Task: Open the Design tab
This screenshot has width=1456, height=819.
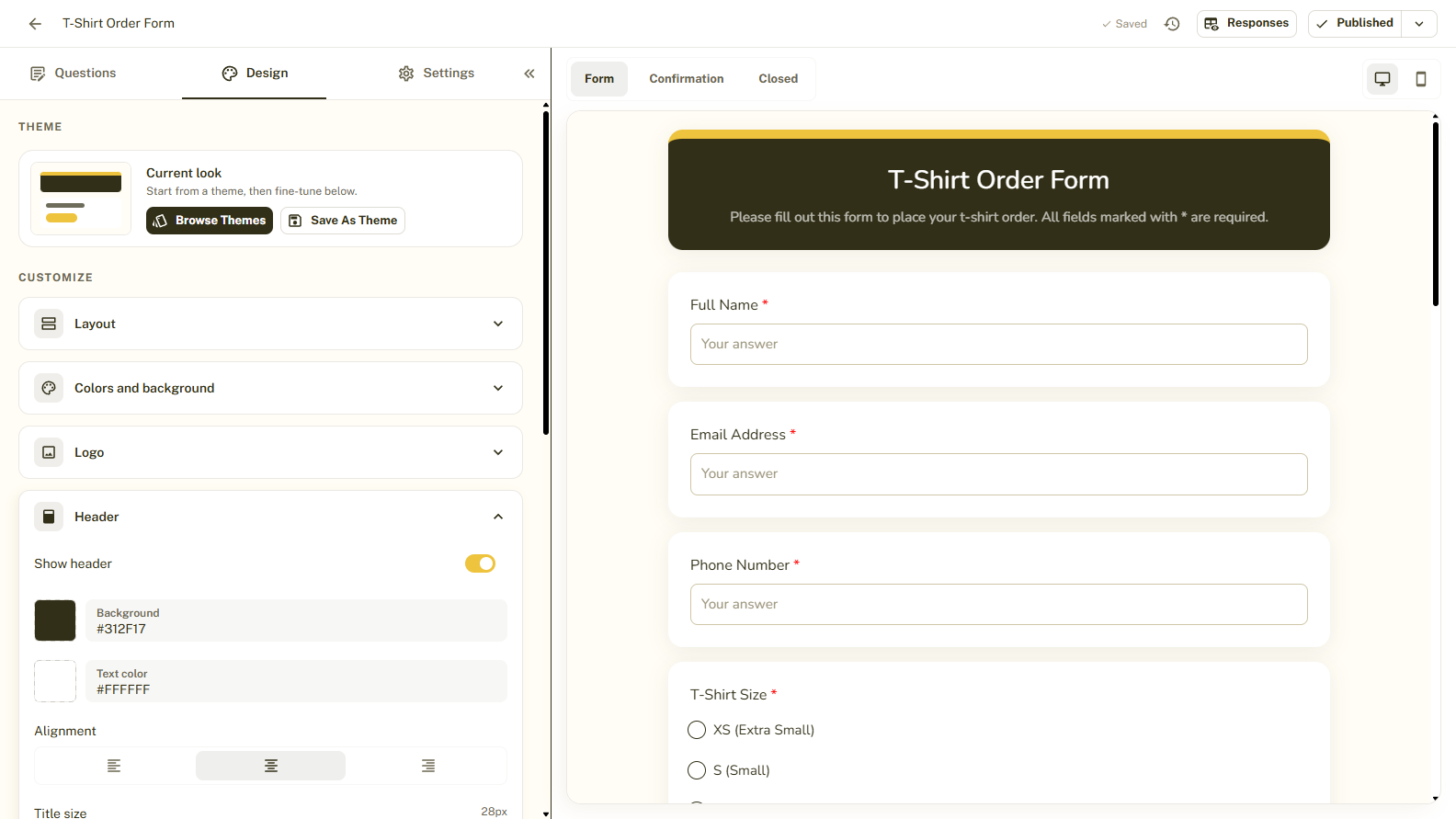Action: pyautogui.click(x=255, y=74)
